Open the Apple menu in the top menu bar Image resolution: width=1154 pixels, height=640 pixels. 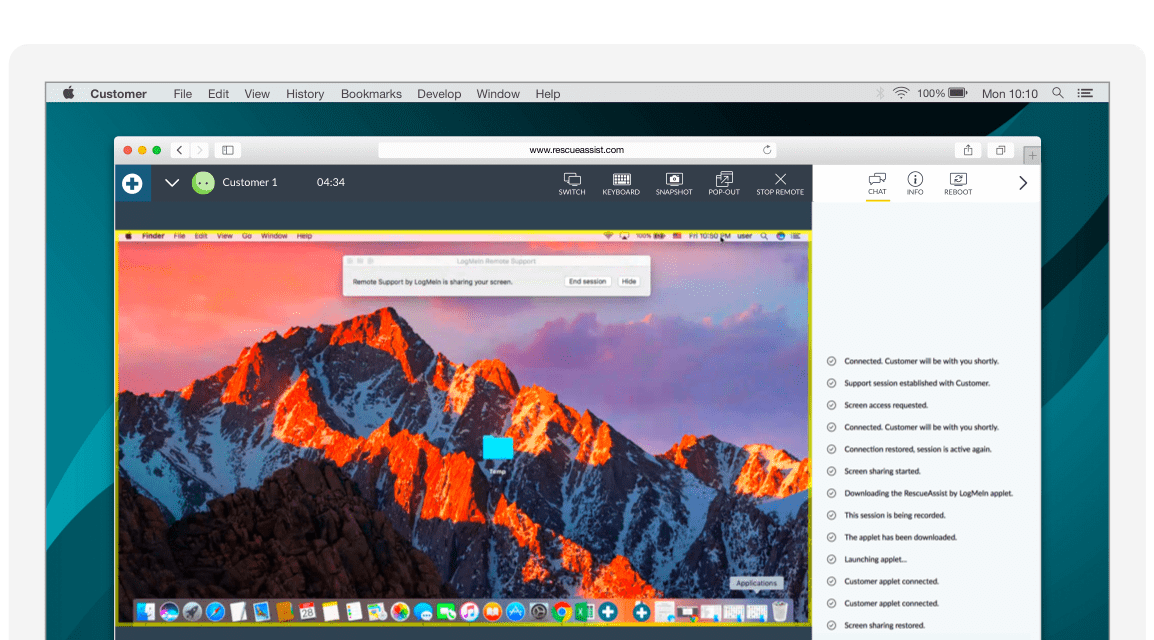68,93
